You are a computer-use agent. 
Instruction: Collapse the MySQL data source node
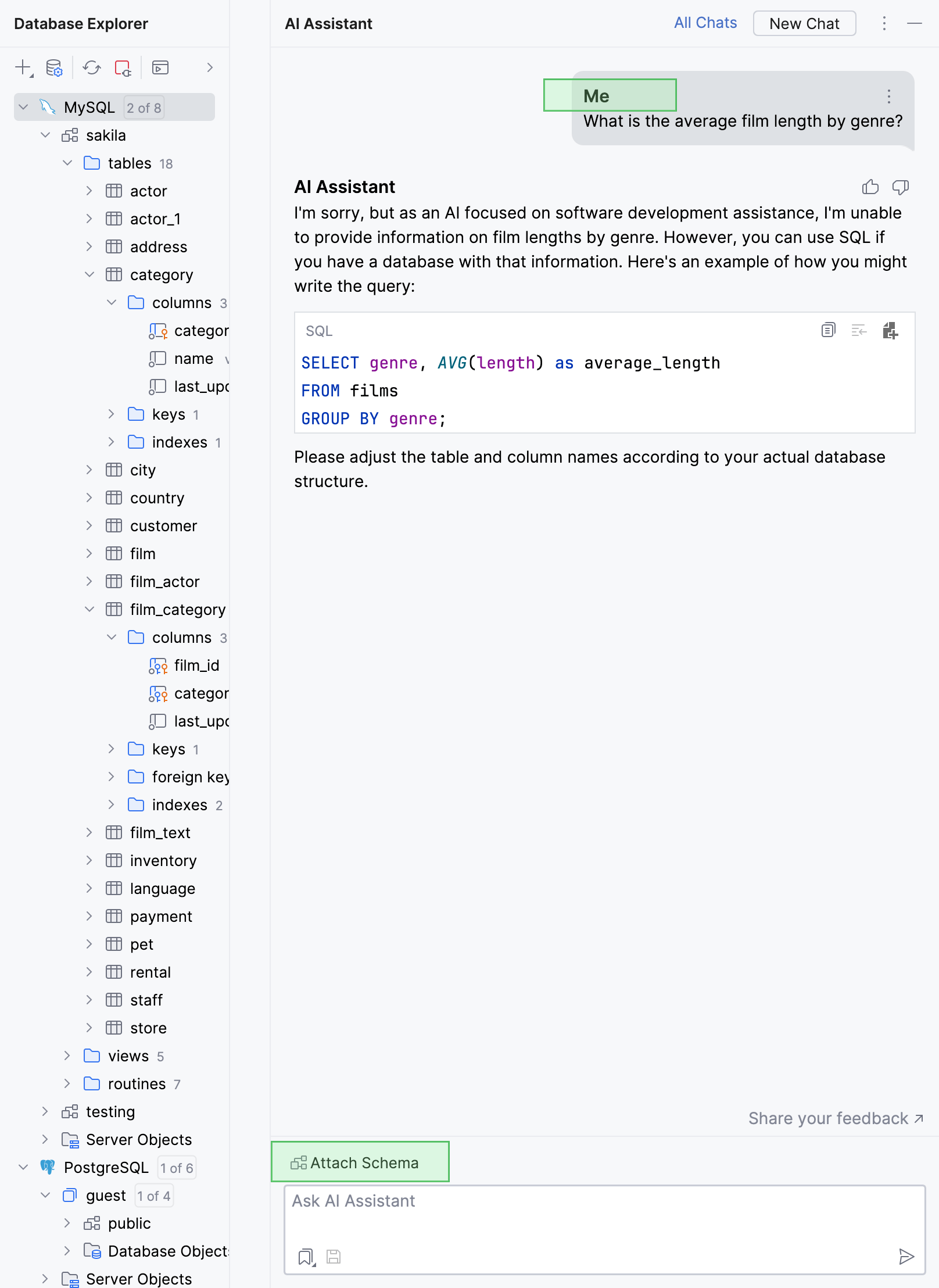tap(24, 107)
